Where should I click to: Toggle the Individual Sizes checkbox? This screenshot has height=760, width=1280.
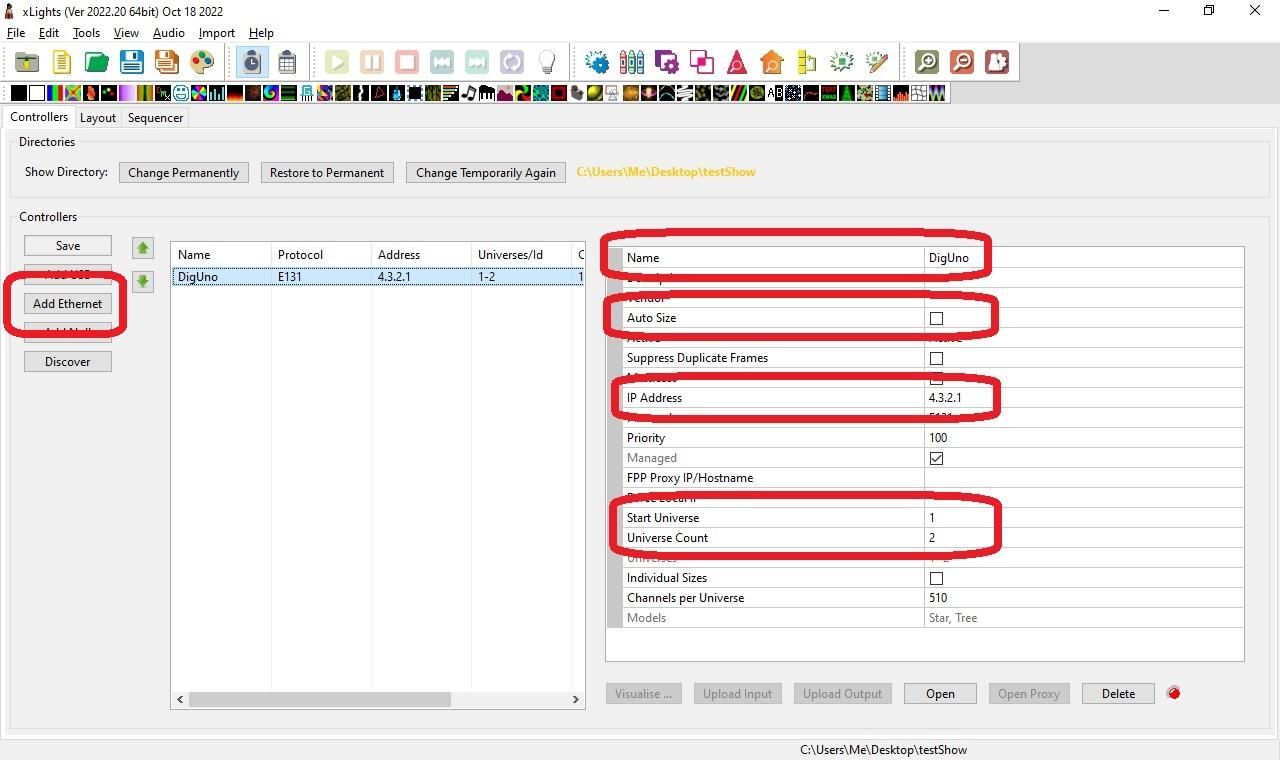(x=936, y=578)
